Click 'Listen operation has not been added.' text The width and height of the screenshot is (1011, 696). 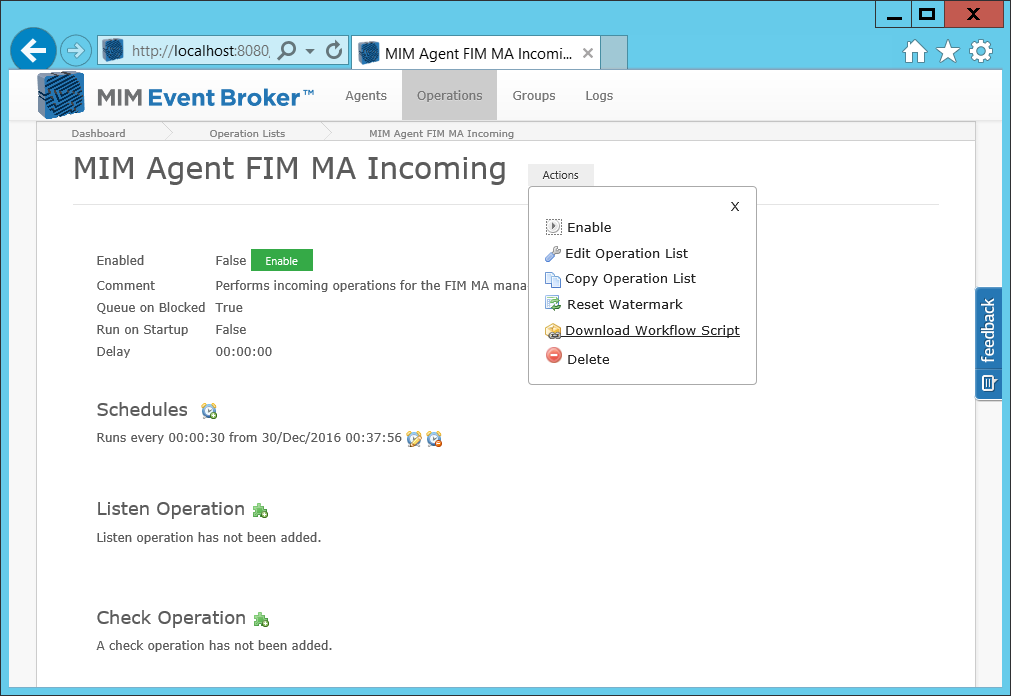(209, 537)
